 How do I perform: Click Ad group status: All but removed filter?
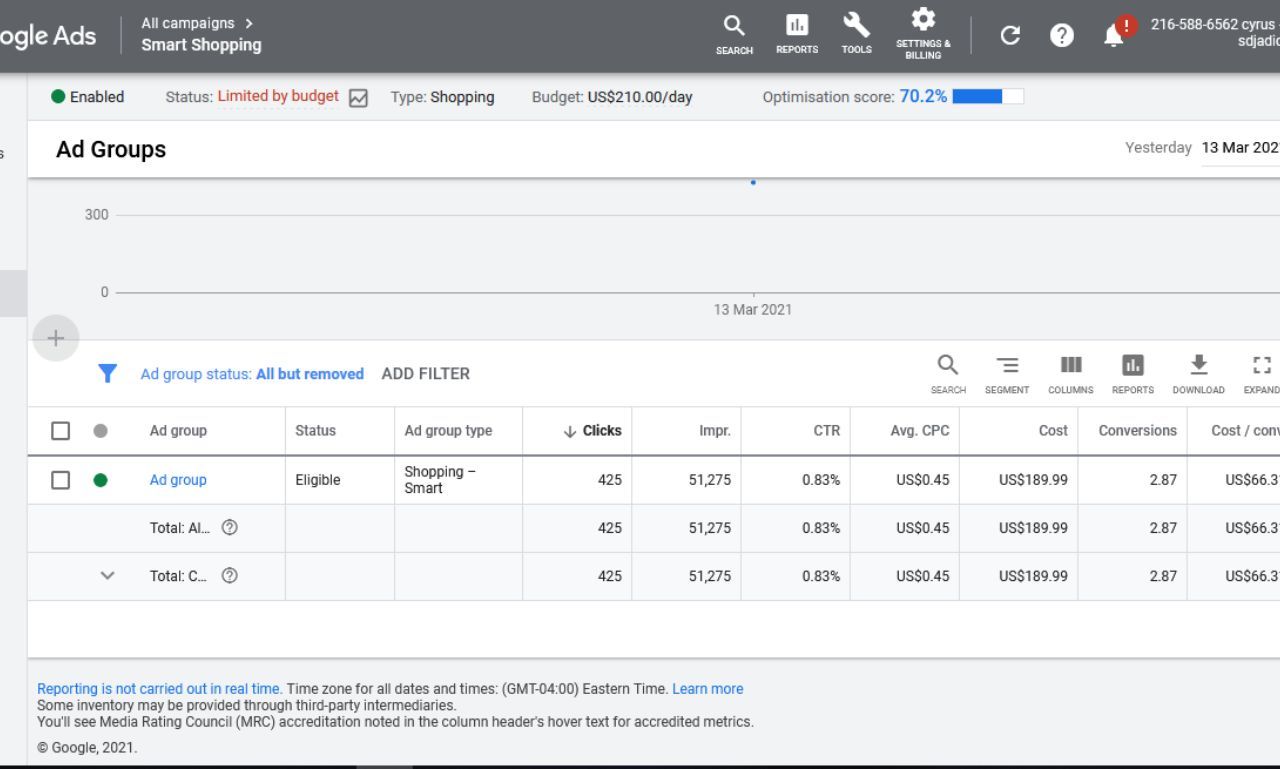pyautogui.click(x=252, y=374)
